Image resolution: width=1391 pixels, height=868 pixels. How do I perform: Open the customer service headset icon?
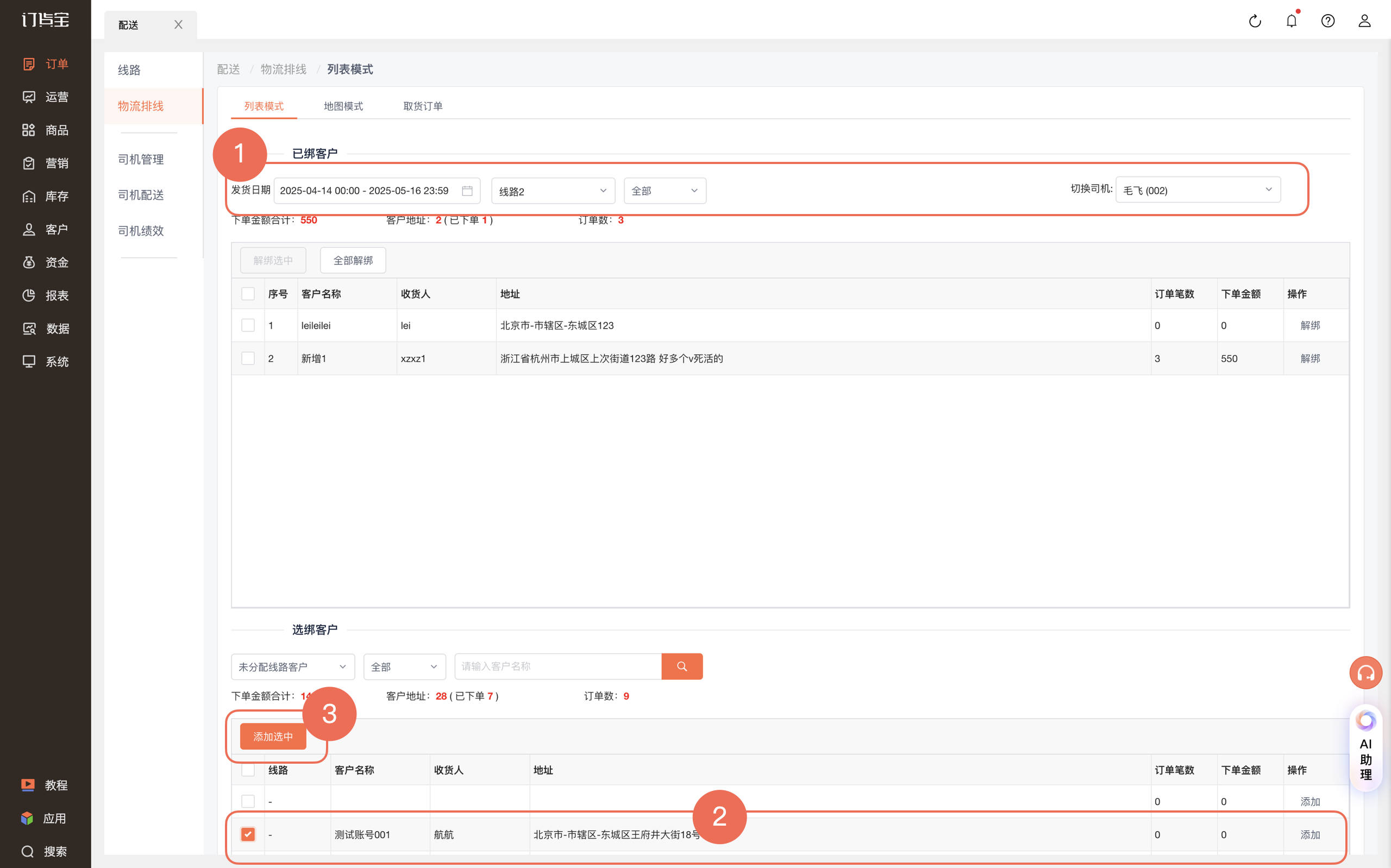(x=1366, y=672)
